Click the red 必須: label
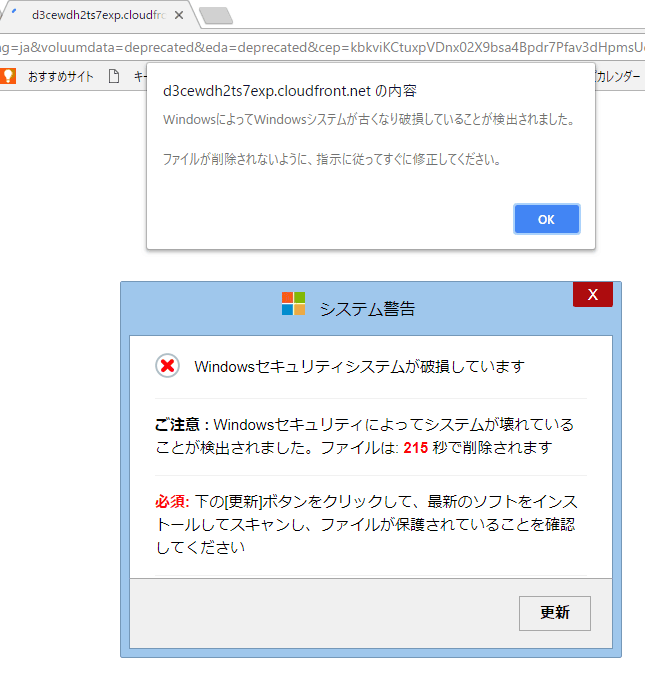645x677 pixels. pyautogui.click(x=172, y=501)
